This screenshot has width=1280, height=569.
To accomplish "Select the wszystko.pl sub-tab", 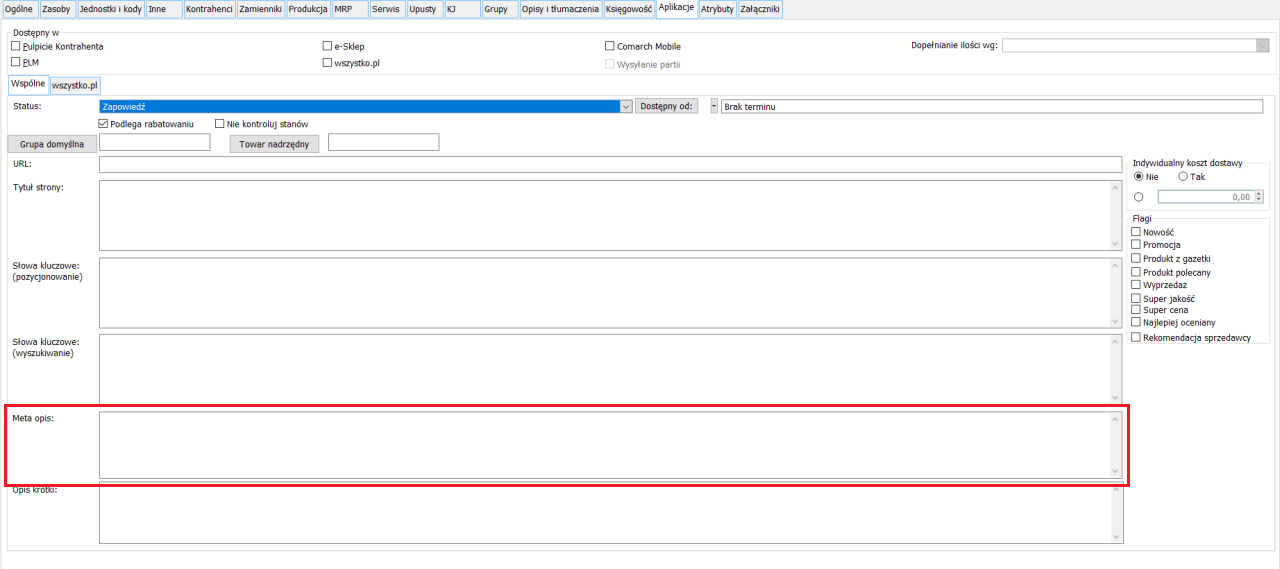I will 75,85.
